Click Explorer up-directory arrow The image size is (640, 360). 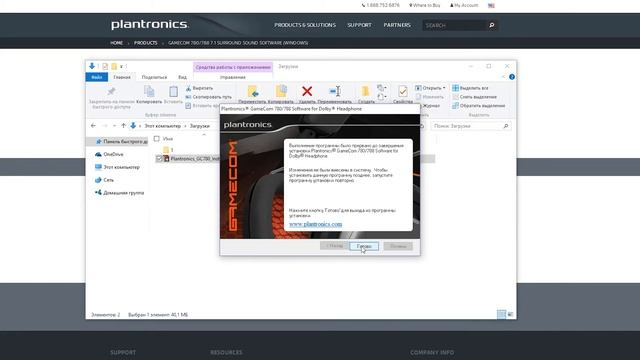coord(123,126)
